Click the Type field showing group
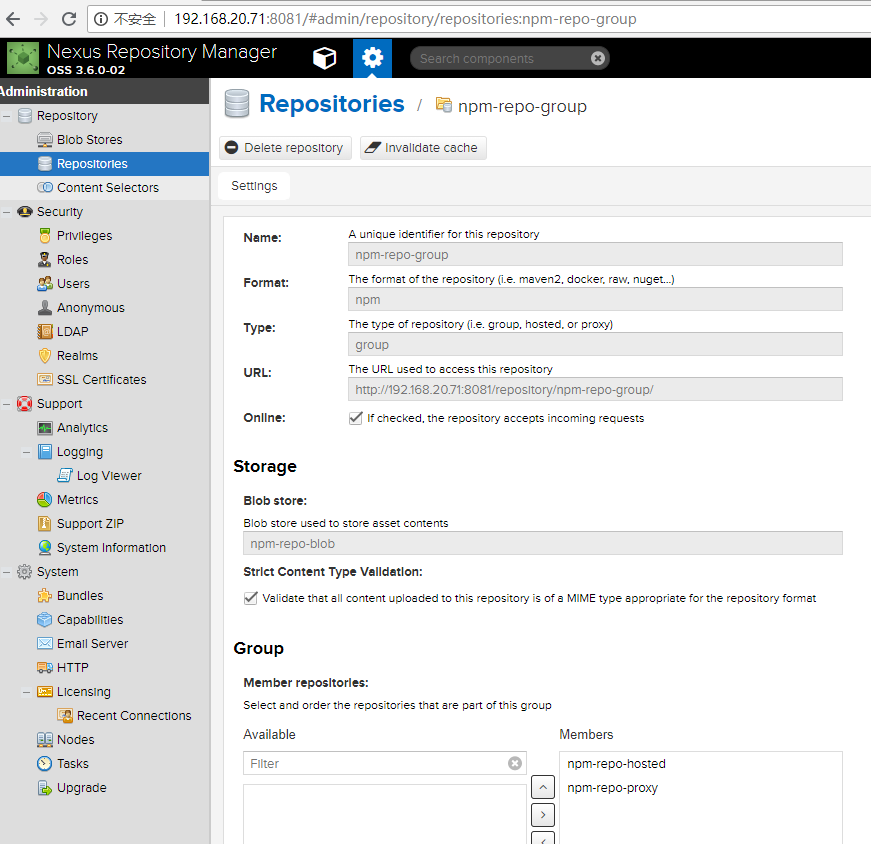The height and width of the screenshot is (844, 871). (595, 344)
